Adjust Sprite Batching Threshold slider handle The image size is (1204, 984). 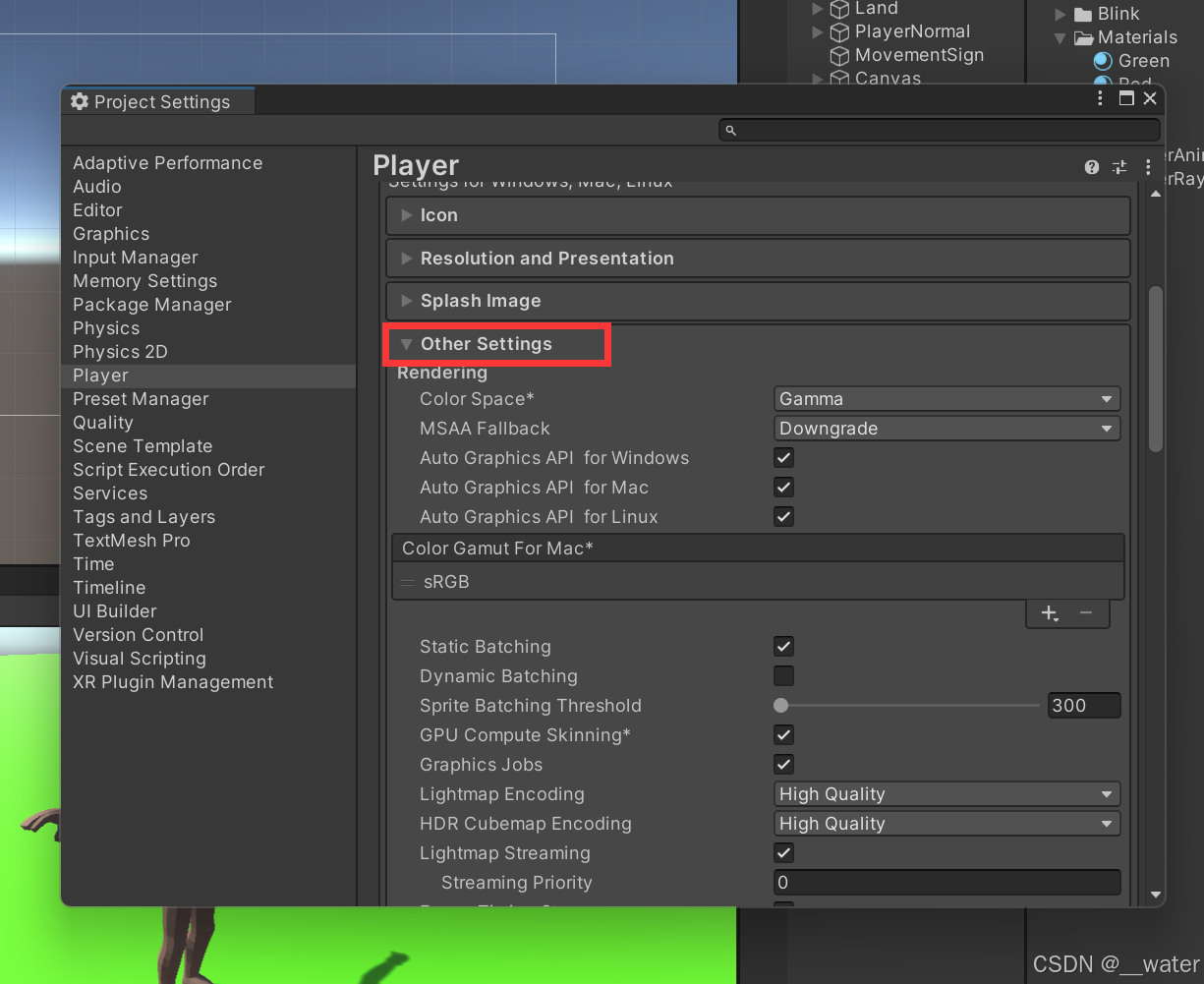(780, 706)
